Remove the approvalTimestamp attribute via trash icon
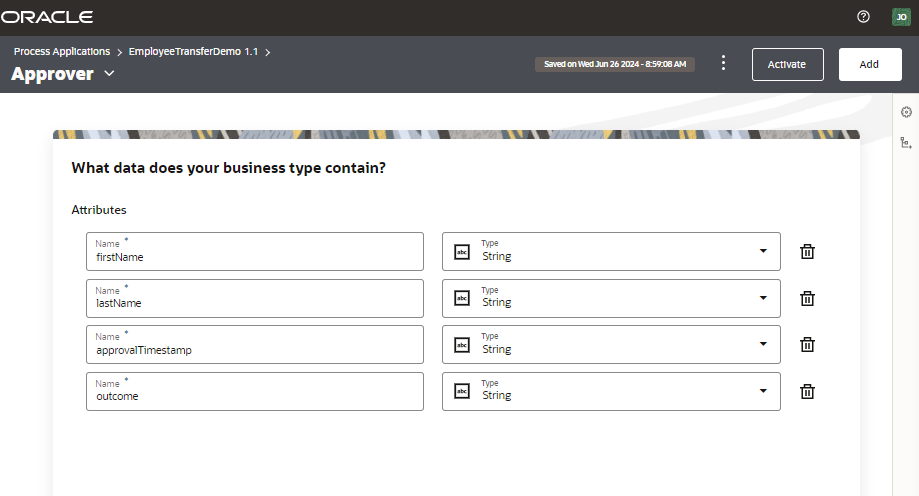Screen dimensions: 919x496 coord(808,345)
